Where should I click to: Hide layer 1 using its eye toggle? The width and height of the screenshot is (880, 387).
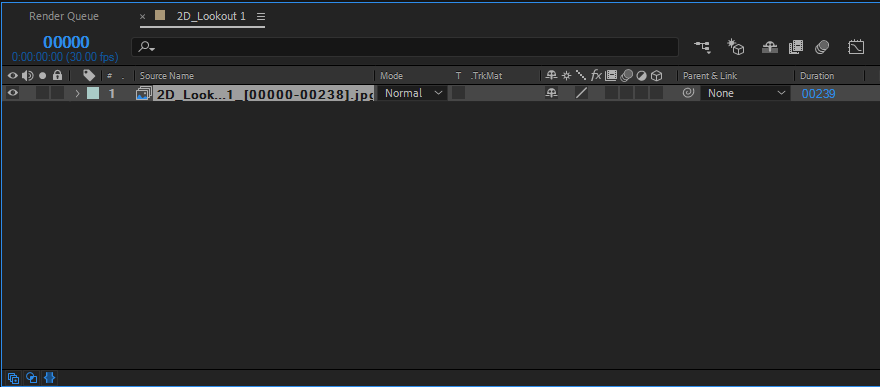click(12, 93)
